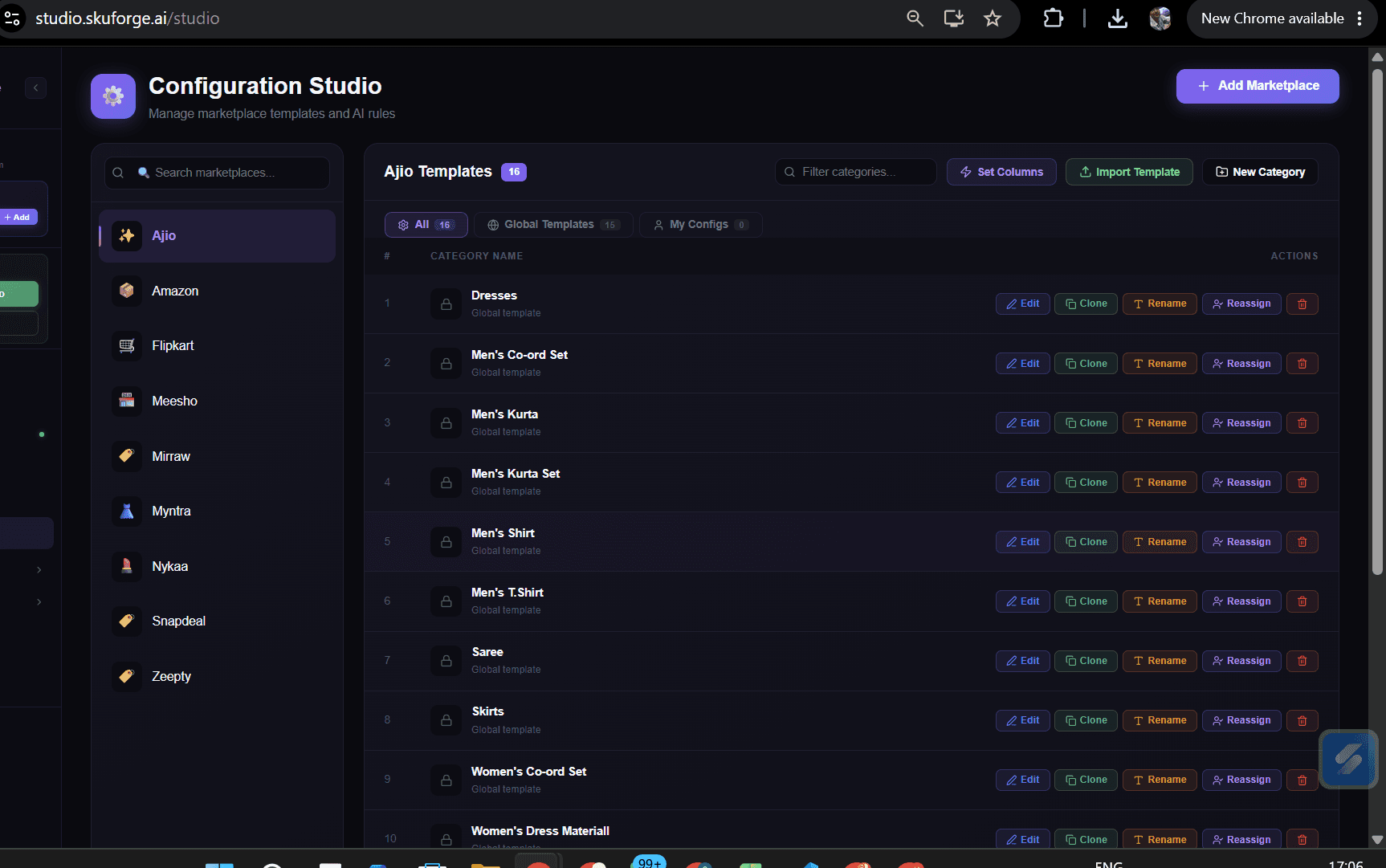Edit the Men's Shirt template
1386x868 pixels.
click(1023, 542)
